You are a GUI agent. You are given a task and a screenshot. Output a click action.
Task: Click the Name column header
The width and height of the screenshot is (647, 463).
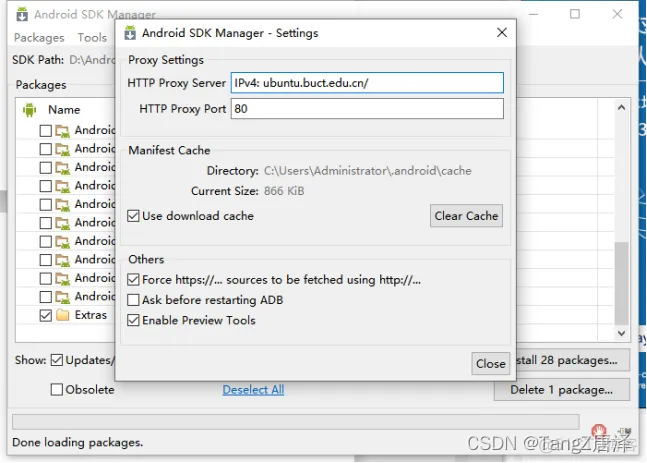(x=64, y=110)
